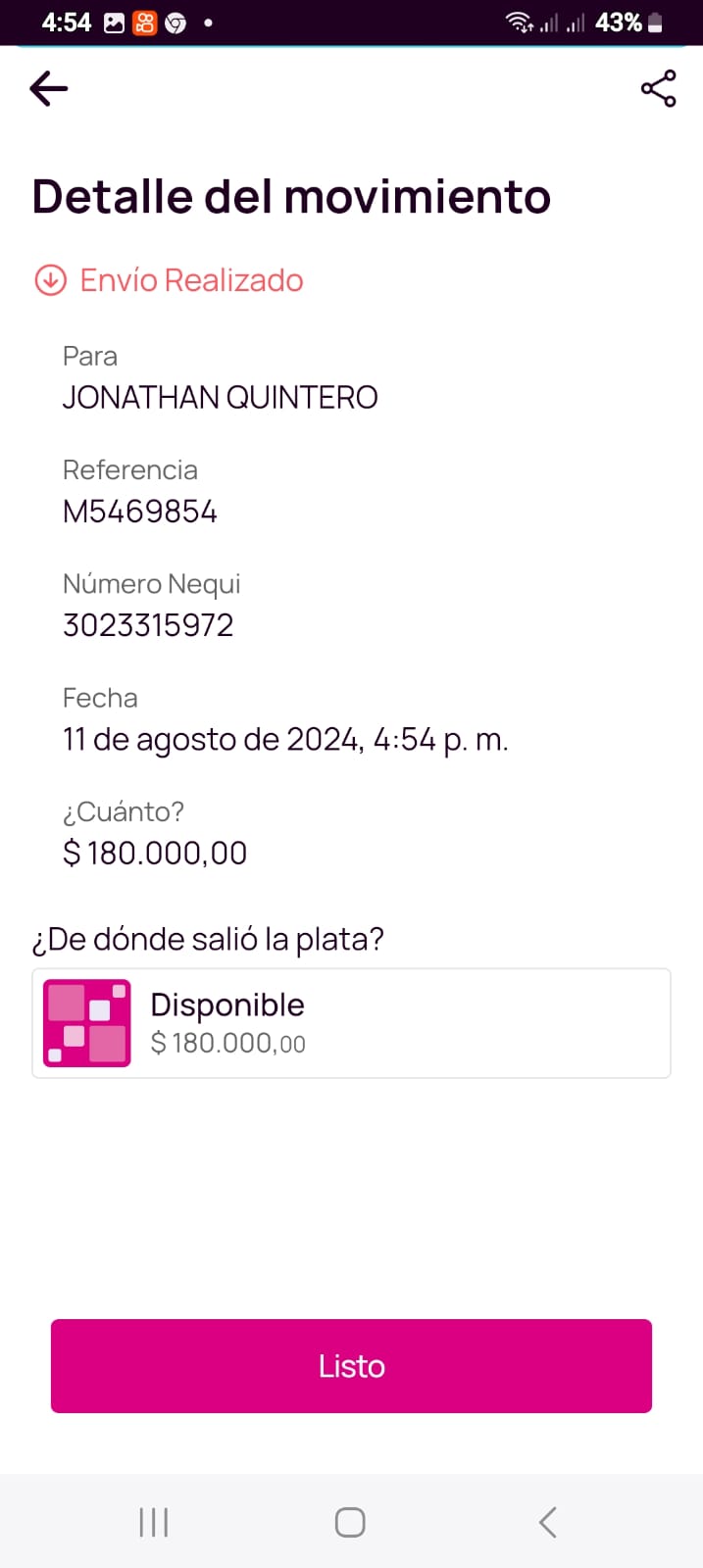Tap the orange app notification icon
Screen dimensions: 703x1568
145,23
